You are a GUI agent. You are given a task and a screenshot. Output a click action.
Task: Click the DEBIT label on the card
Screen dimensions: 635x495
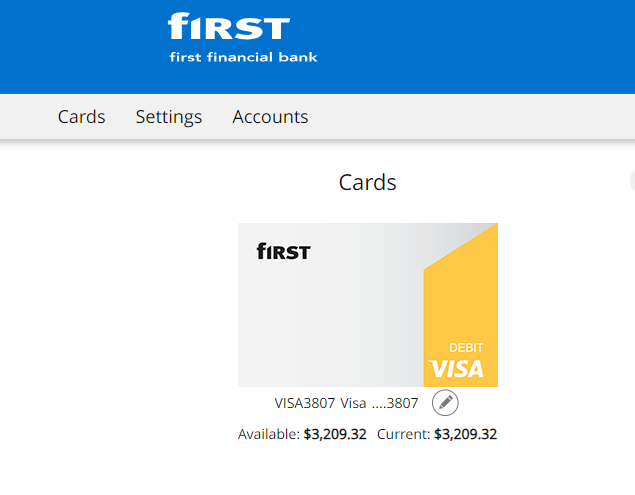[x=466, y=348]
